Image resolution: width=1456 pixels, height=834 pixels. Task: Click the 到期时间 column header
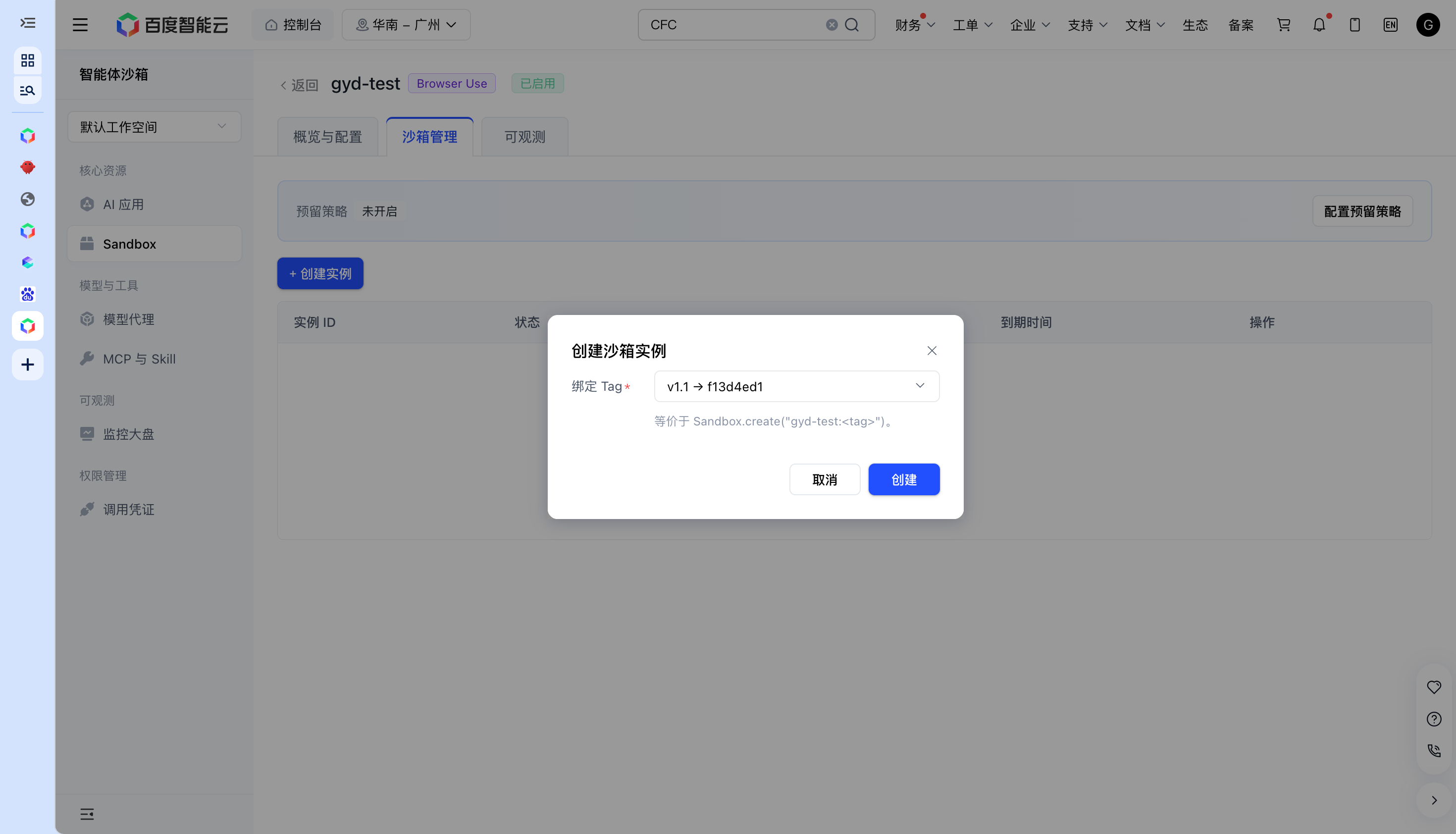[x=1026, y=322]
